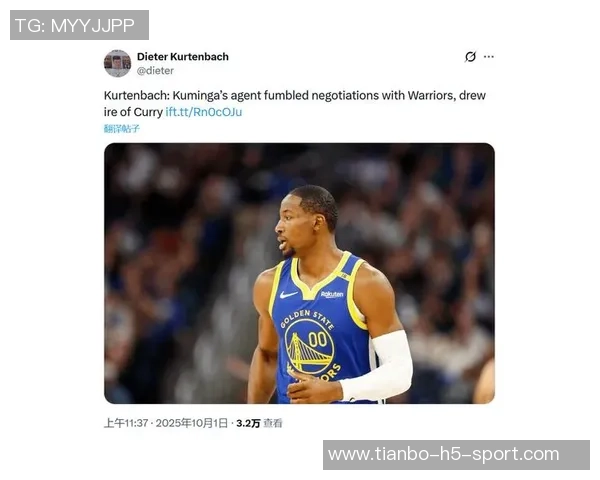
Task: Open the Warriors player photo
Action: [x=299, y=273]
